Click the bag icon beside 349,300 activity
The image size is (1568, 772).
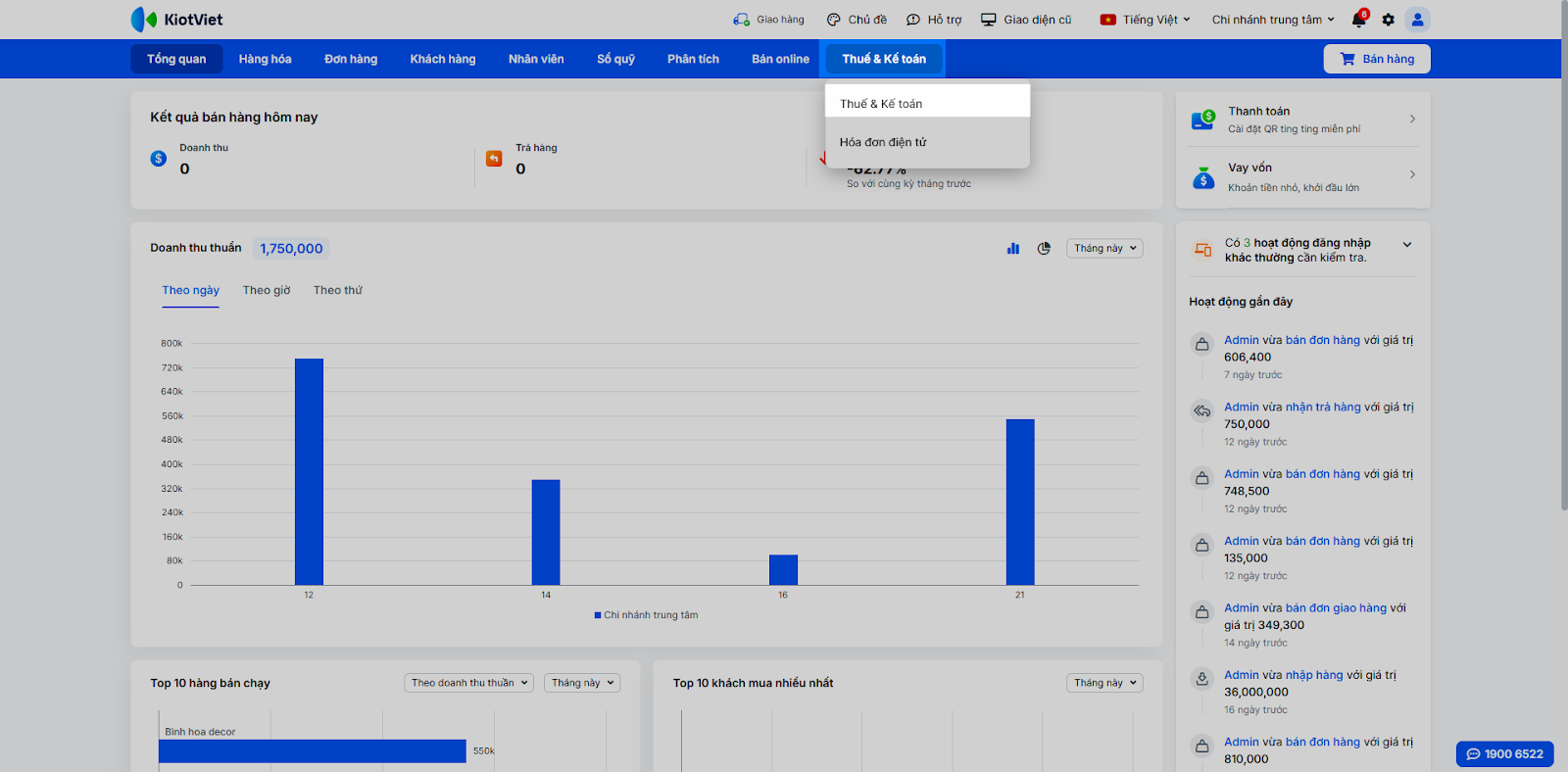(x=1201, y=612)
